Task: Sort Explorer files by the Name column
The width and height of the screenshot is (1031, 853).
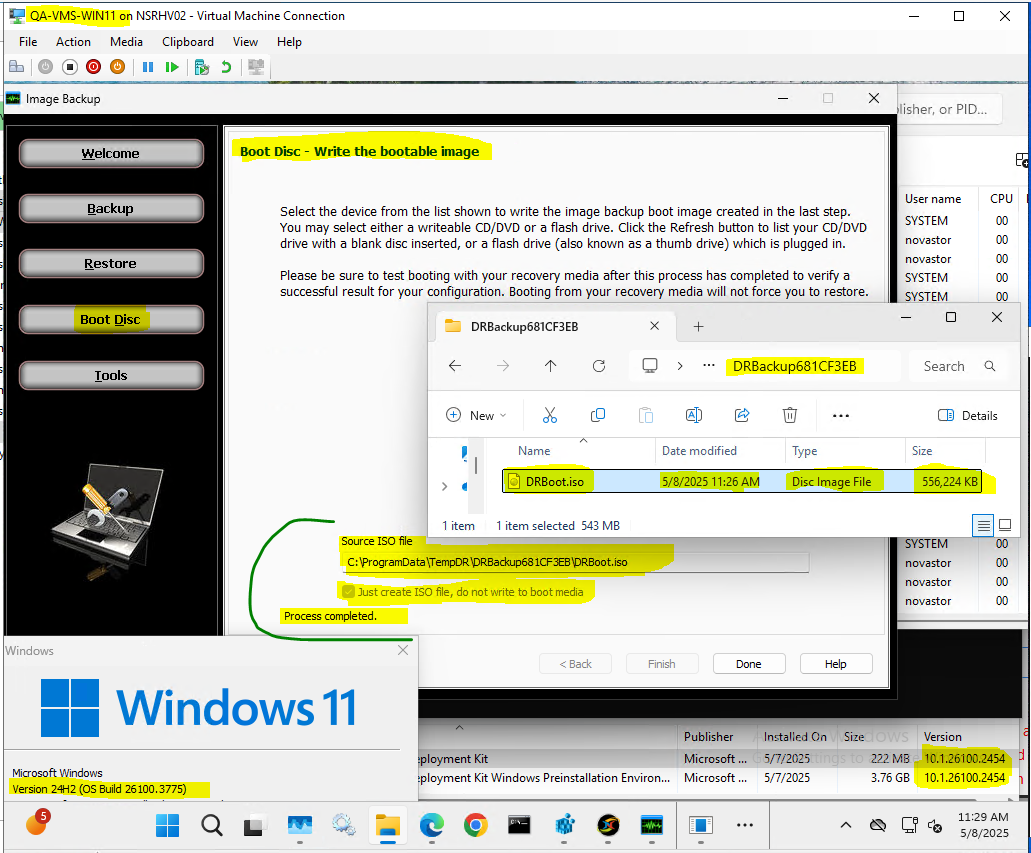Action: pyautogui.click(x=534, y=451)
